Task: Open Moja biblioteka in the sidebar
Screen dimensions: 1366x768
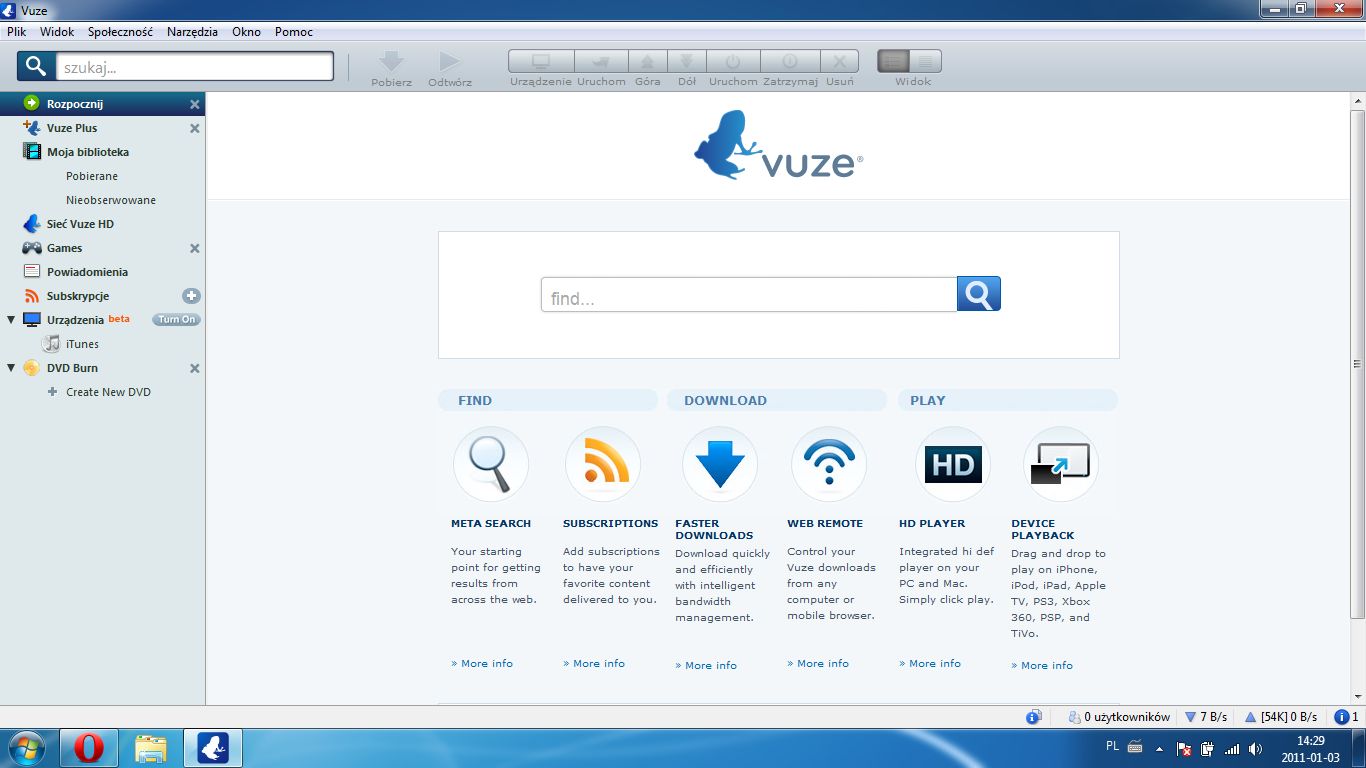Action: coord(88,152)
